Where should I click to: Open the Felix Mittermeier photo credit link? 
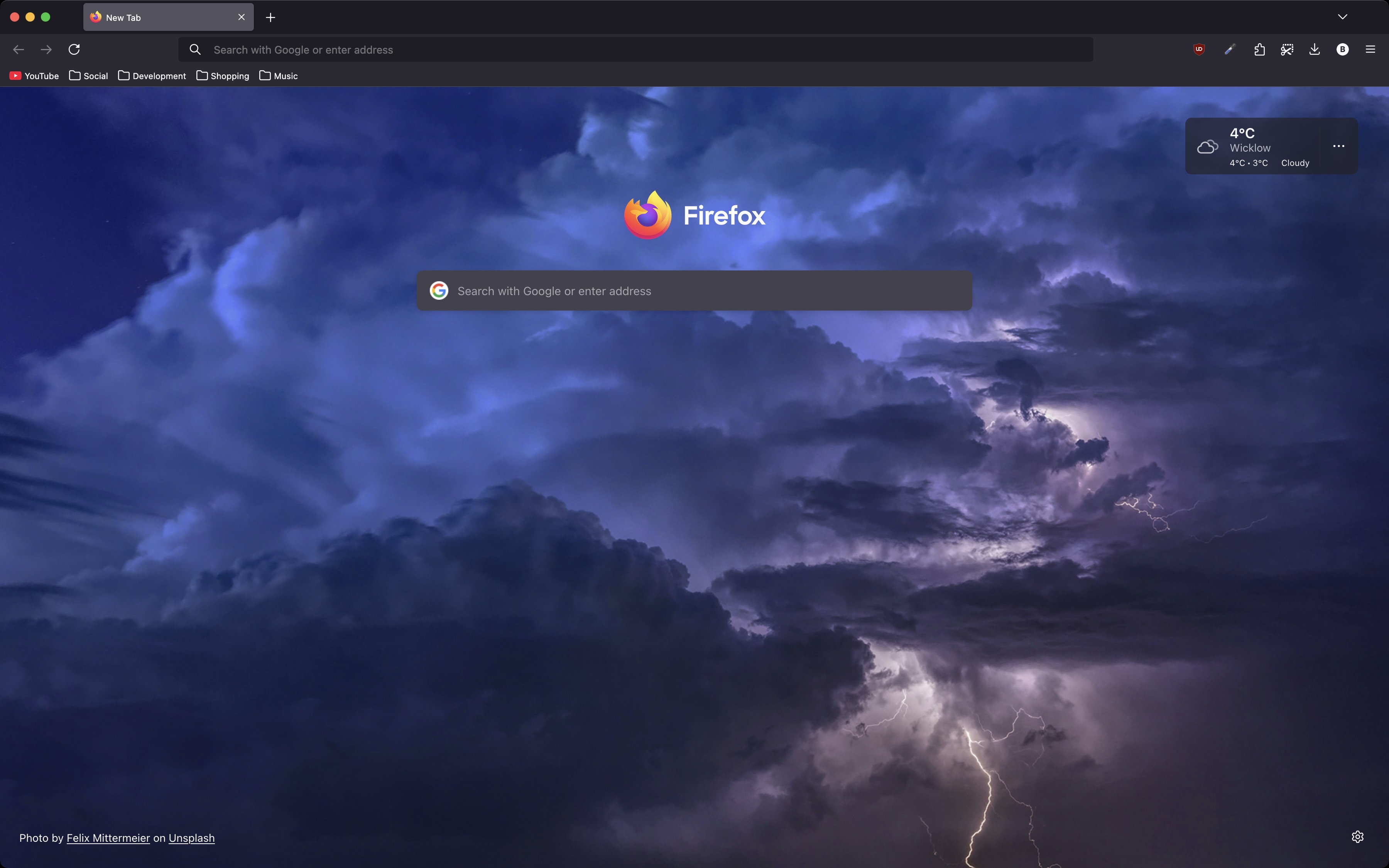coord(108,838)
